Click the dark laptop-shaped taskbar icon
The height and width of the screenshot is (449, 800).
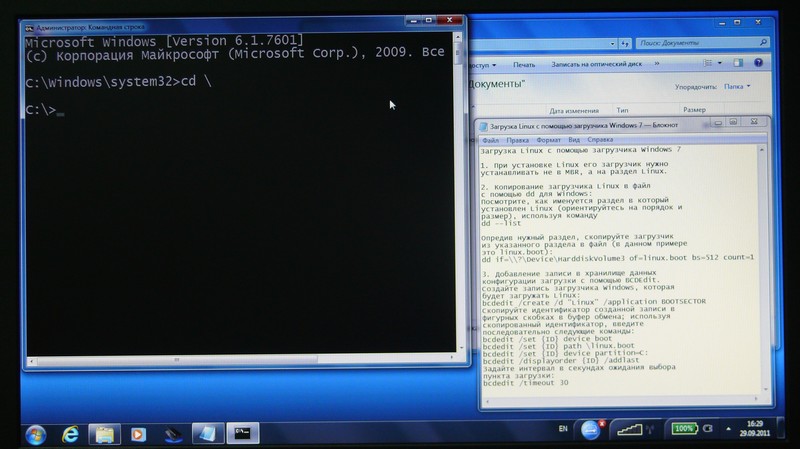(173, 435)
